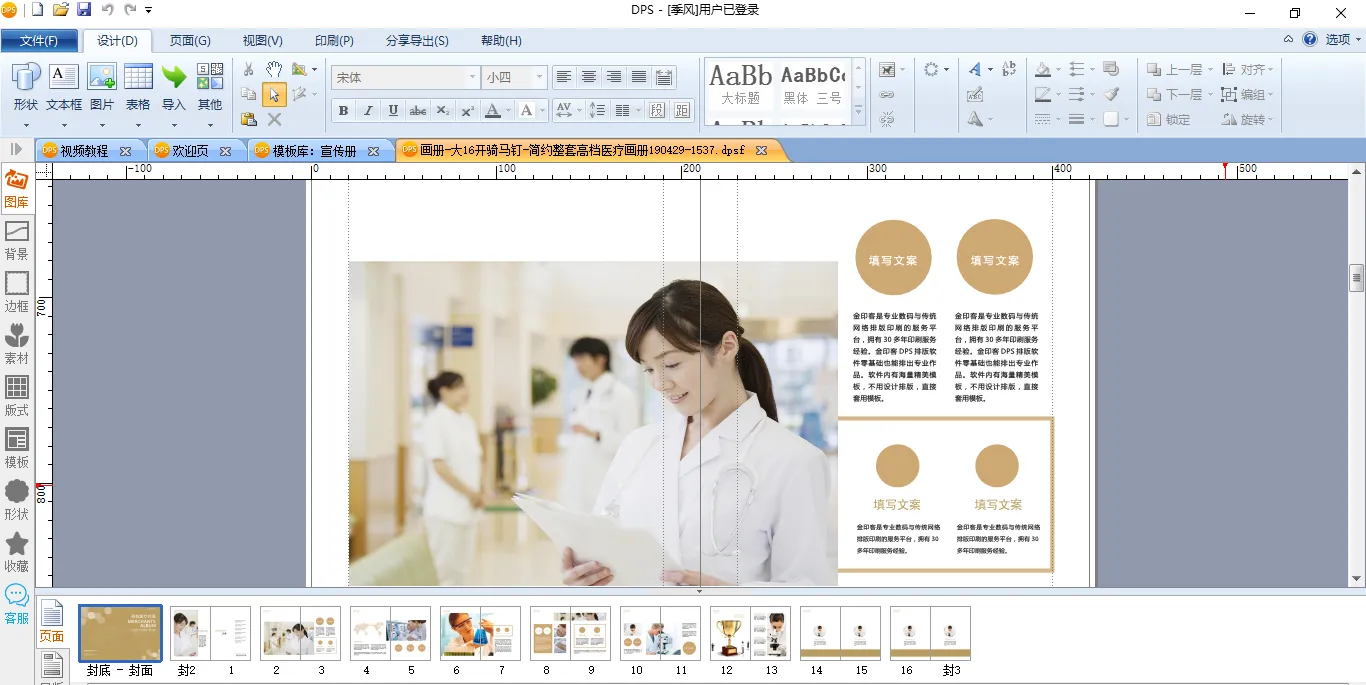Insert a 文本框 text box
Image resolution: width=1366 pixels, height=685 pixels.
tap(64, 87)
